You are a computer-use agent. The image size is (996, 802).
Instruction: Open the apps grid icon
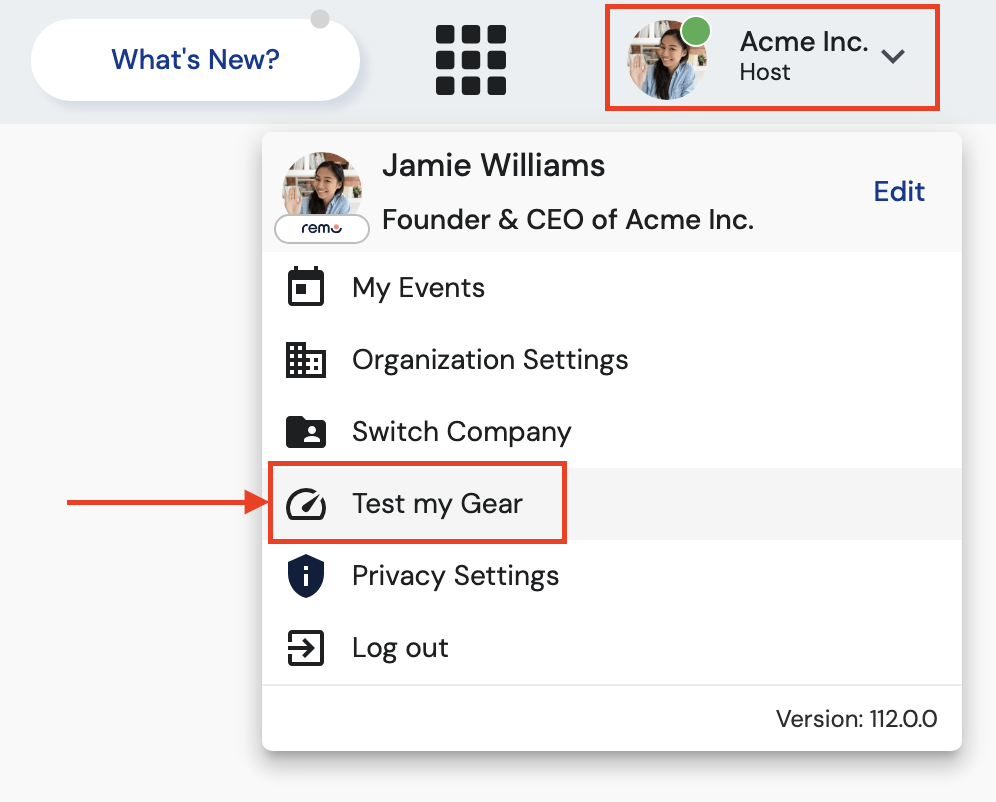(x=471, y=60)
